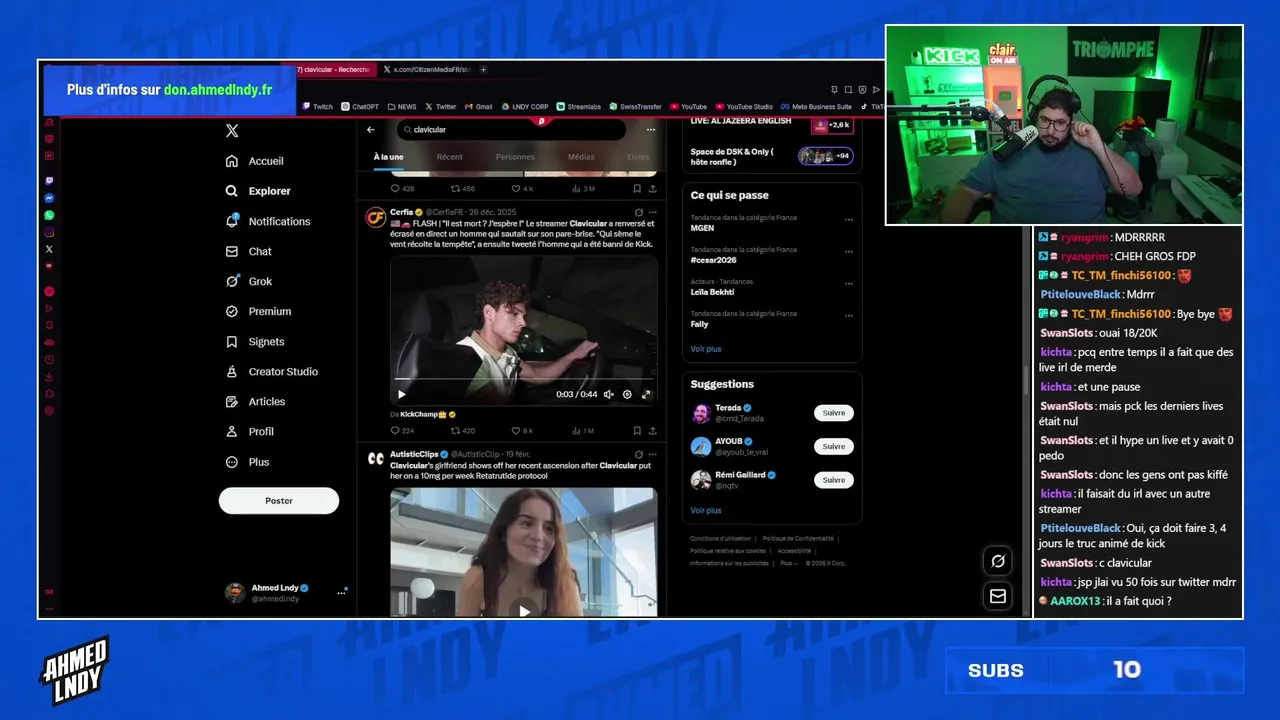Image resolution: width=1280 pixels, height=720 pixels.
Task: Expand Cerfia video to fullscreen
Action: coord(646,394)
